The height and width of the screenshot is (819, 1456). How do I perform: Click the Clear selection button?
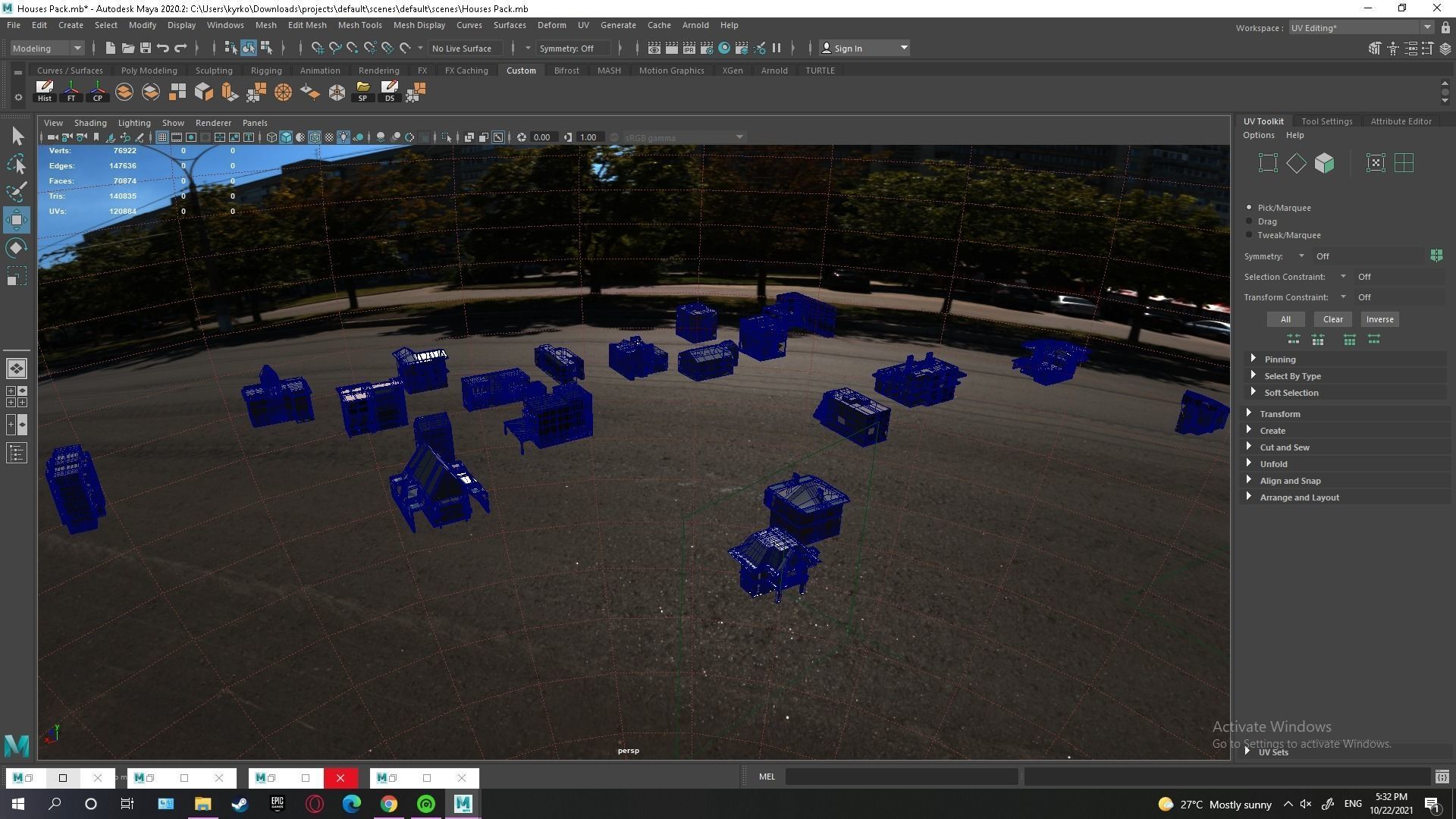1332,319
